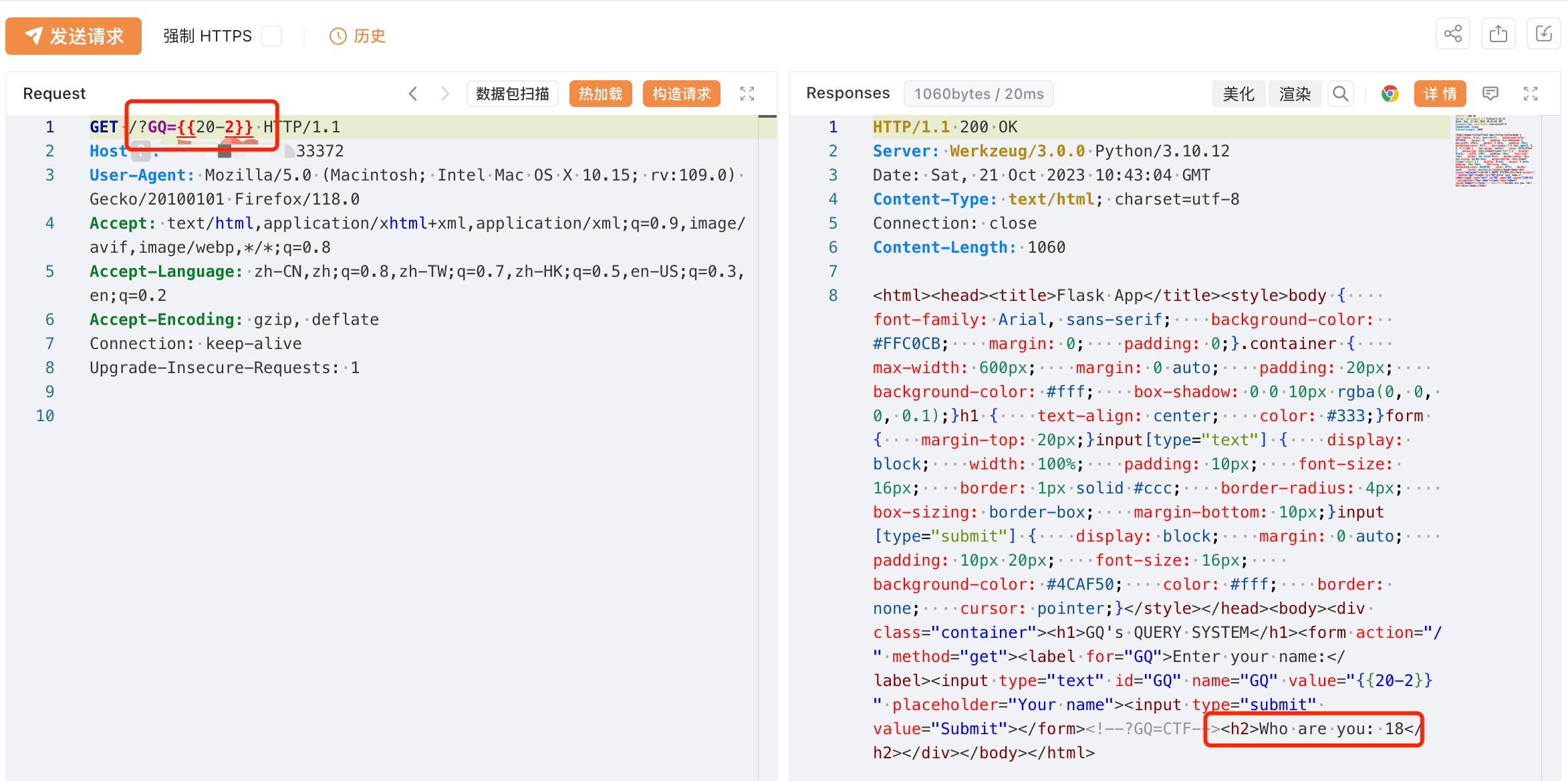The width and height of the screenshot is (1568, 781).
Task: Toggle the force HTTPS checkbox
Action: pos(271,36)
